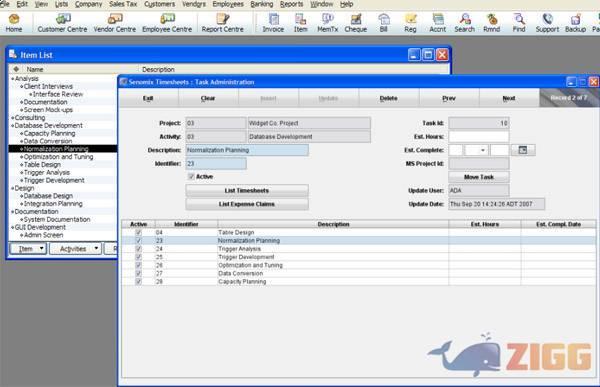Click the Backup toolbar icon
The image size is (600, 387).
576,23
